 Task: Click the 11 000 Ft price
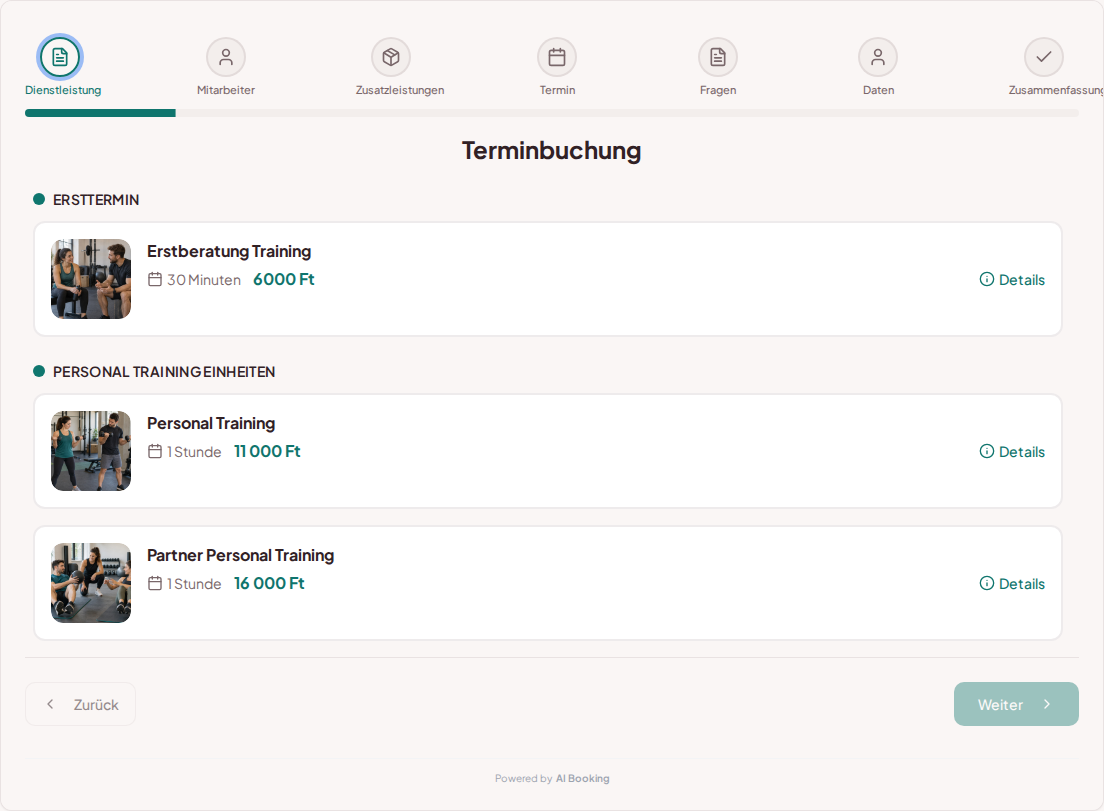point(268,451)
